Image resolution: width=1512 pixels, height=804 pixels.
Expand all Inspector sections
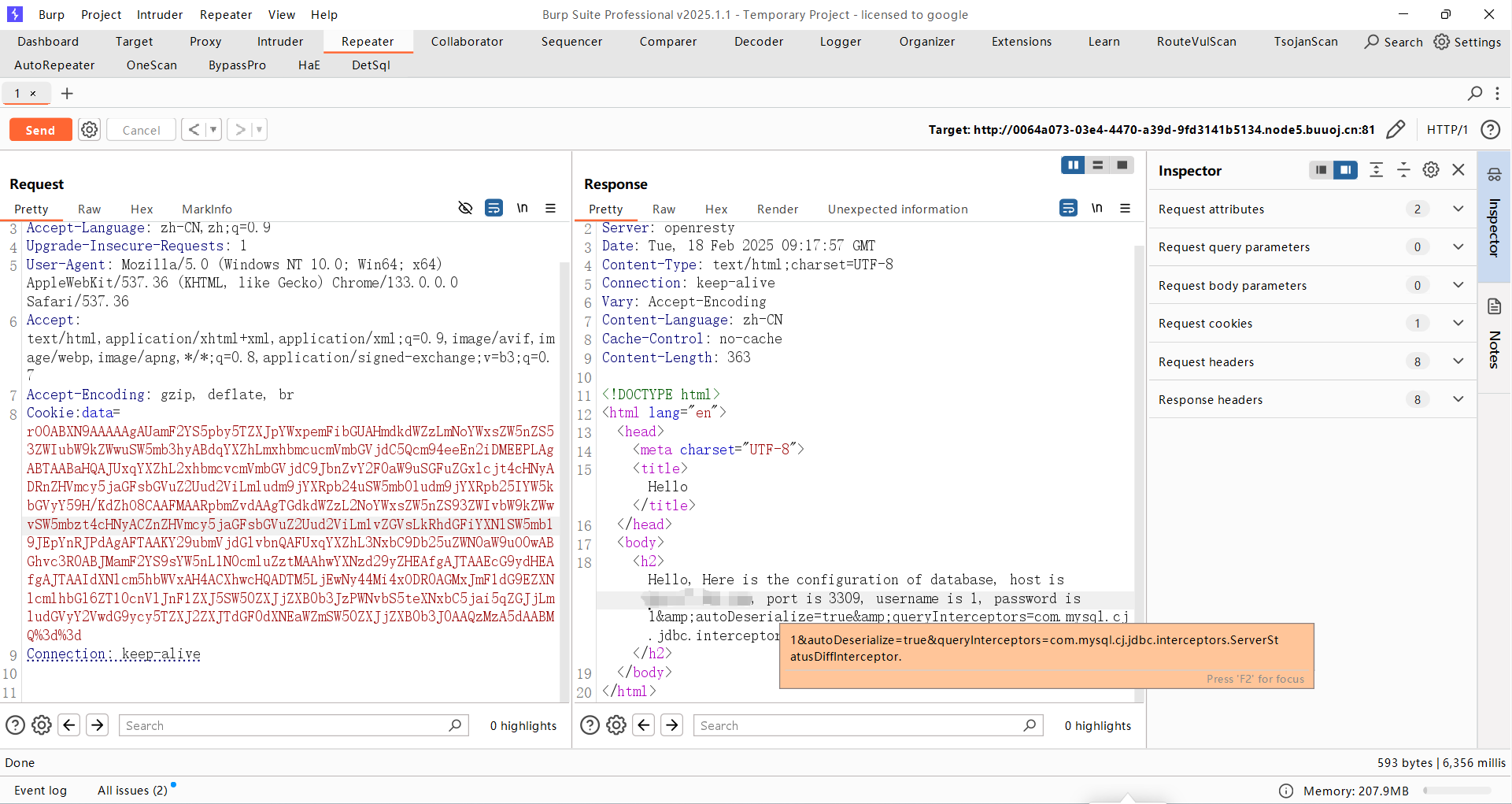pos(1376,170)
